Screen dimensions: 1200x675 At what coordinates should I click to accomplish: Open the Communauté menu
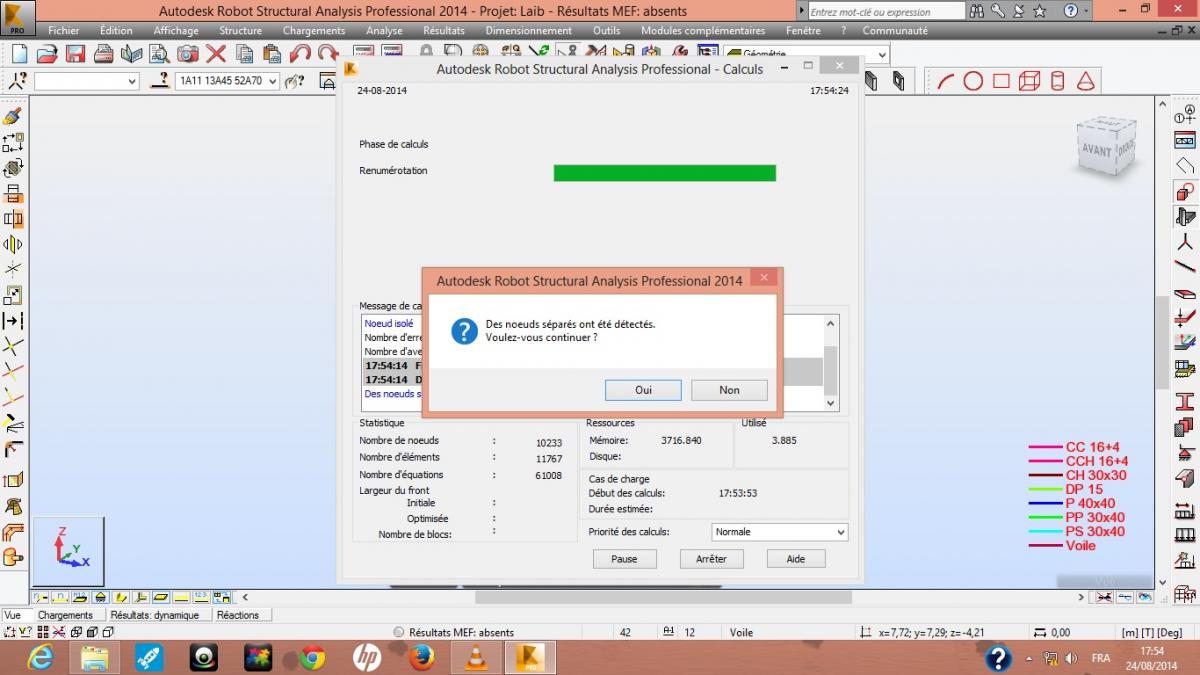click(x=895, y=31)
